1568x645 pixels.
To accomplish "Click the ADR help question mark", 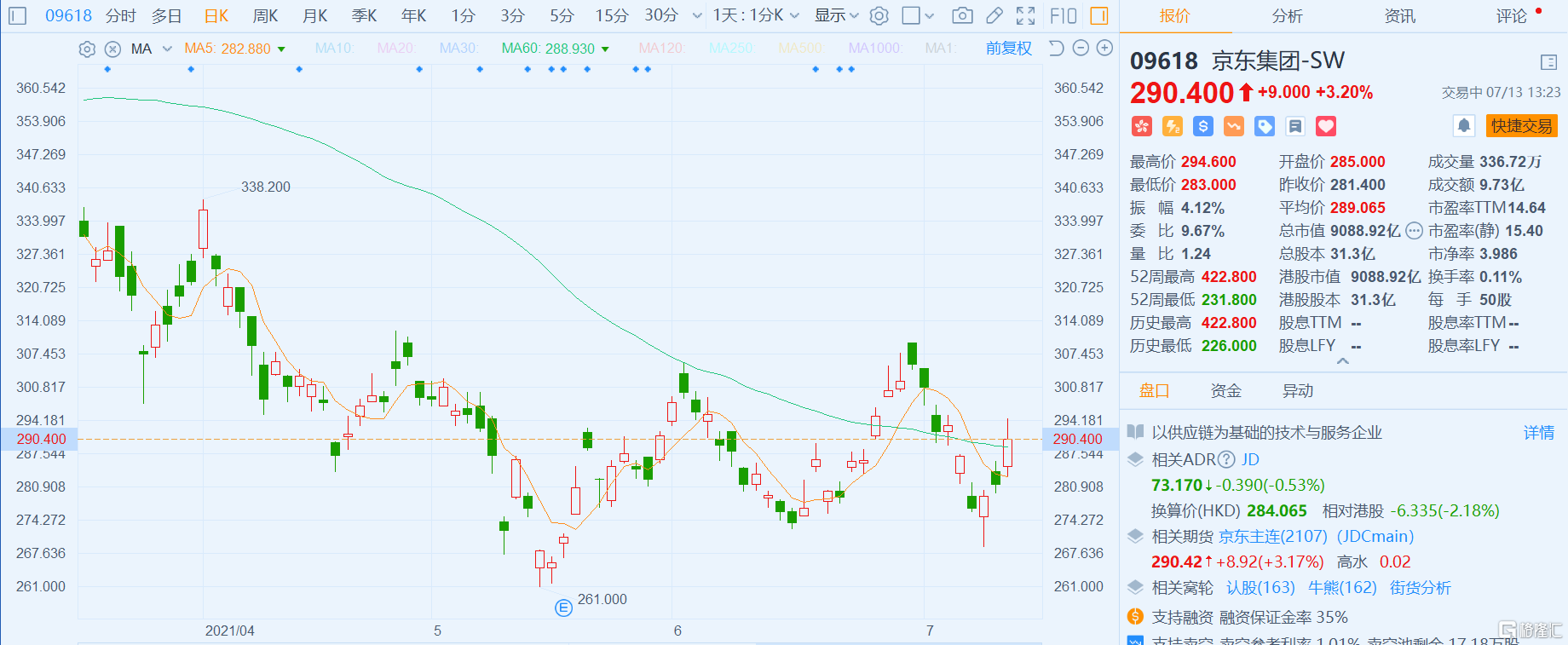I will coord(1226,460).
